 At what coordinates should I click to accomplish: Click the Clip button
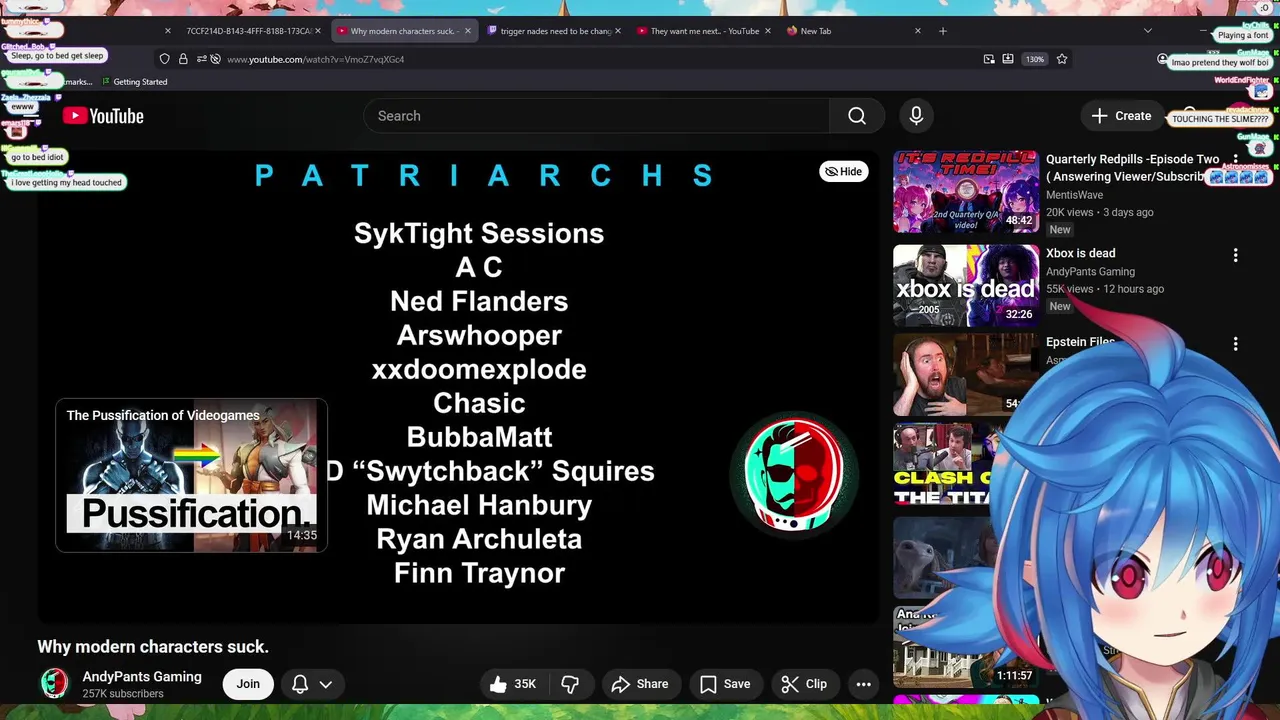(804, 684)
